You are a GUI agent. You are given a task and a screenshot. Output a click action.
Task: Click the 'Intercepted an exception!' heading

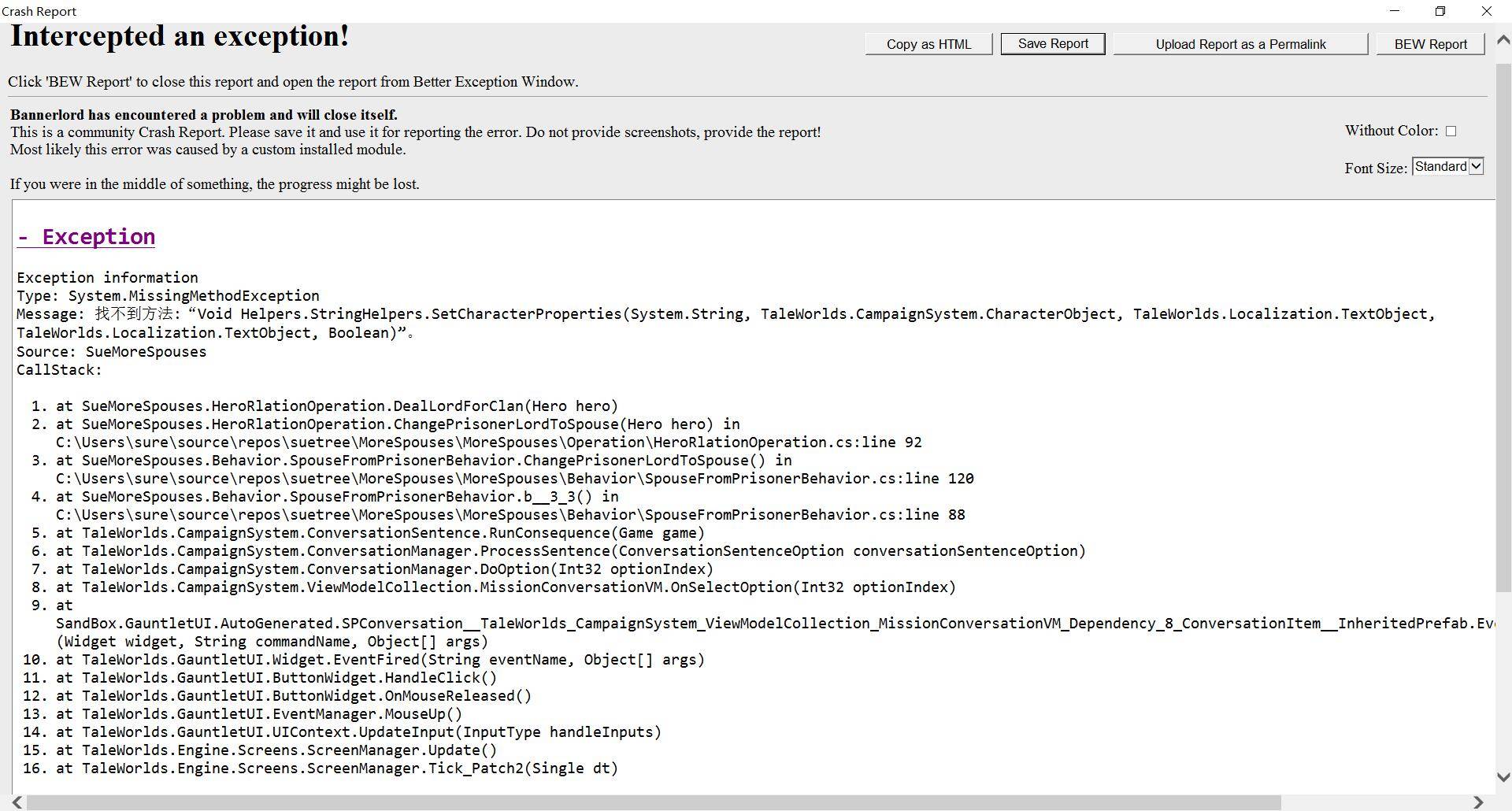[x=180, y=36]
